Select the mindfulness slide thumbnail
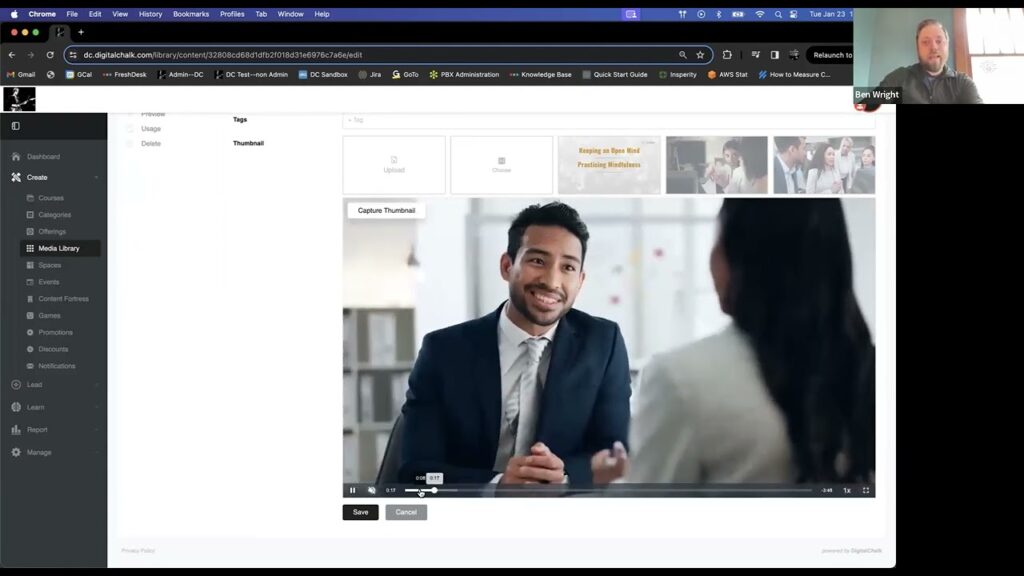This screenshot has height=576, width=1024. pyautogui.click(x=609, y=164)
